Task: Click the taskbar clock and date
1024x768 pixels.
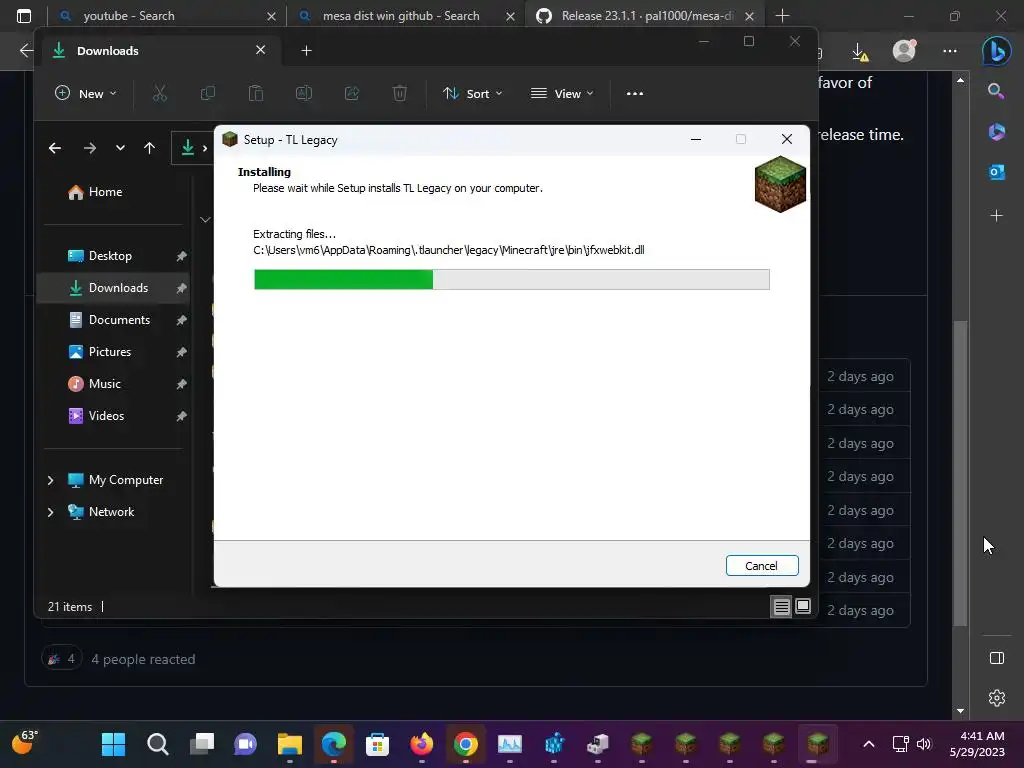Action: [977, 744]
